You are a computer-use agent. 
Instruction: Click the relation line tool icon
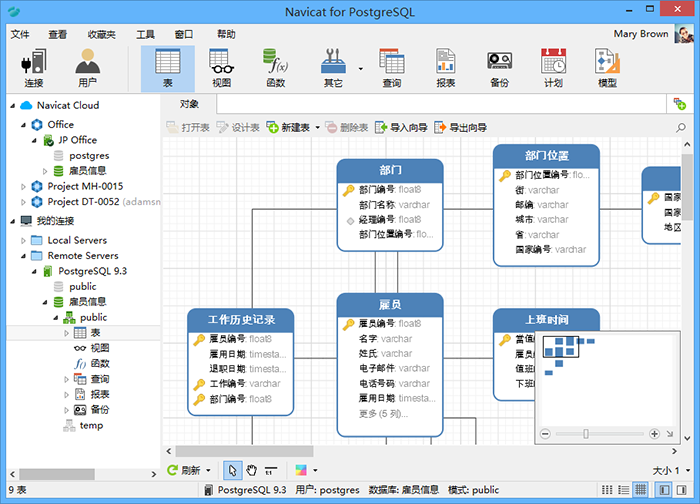coord(271,470)
